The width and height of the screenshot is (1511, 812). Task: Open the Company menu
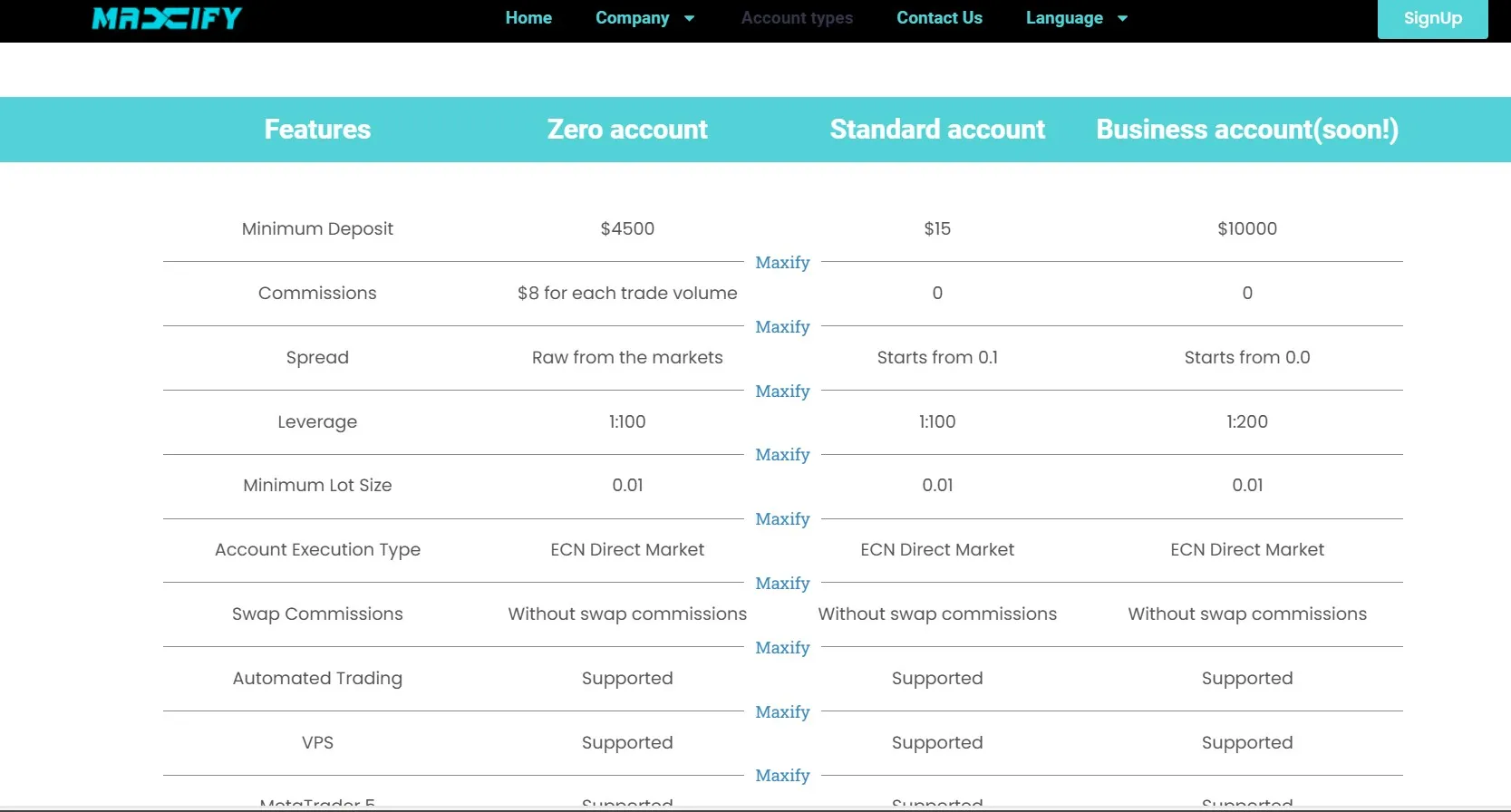click(633, 18)
